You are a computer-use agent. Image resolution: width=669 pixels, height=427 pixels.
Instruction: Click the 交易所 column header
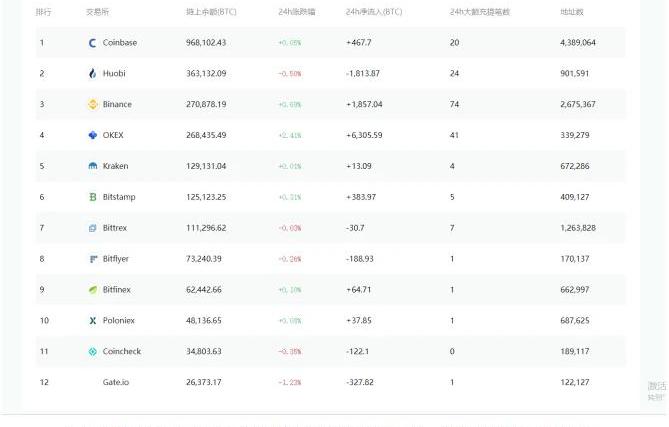pos(97,12)
